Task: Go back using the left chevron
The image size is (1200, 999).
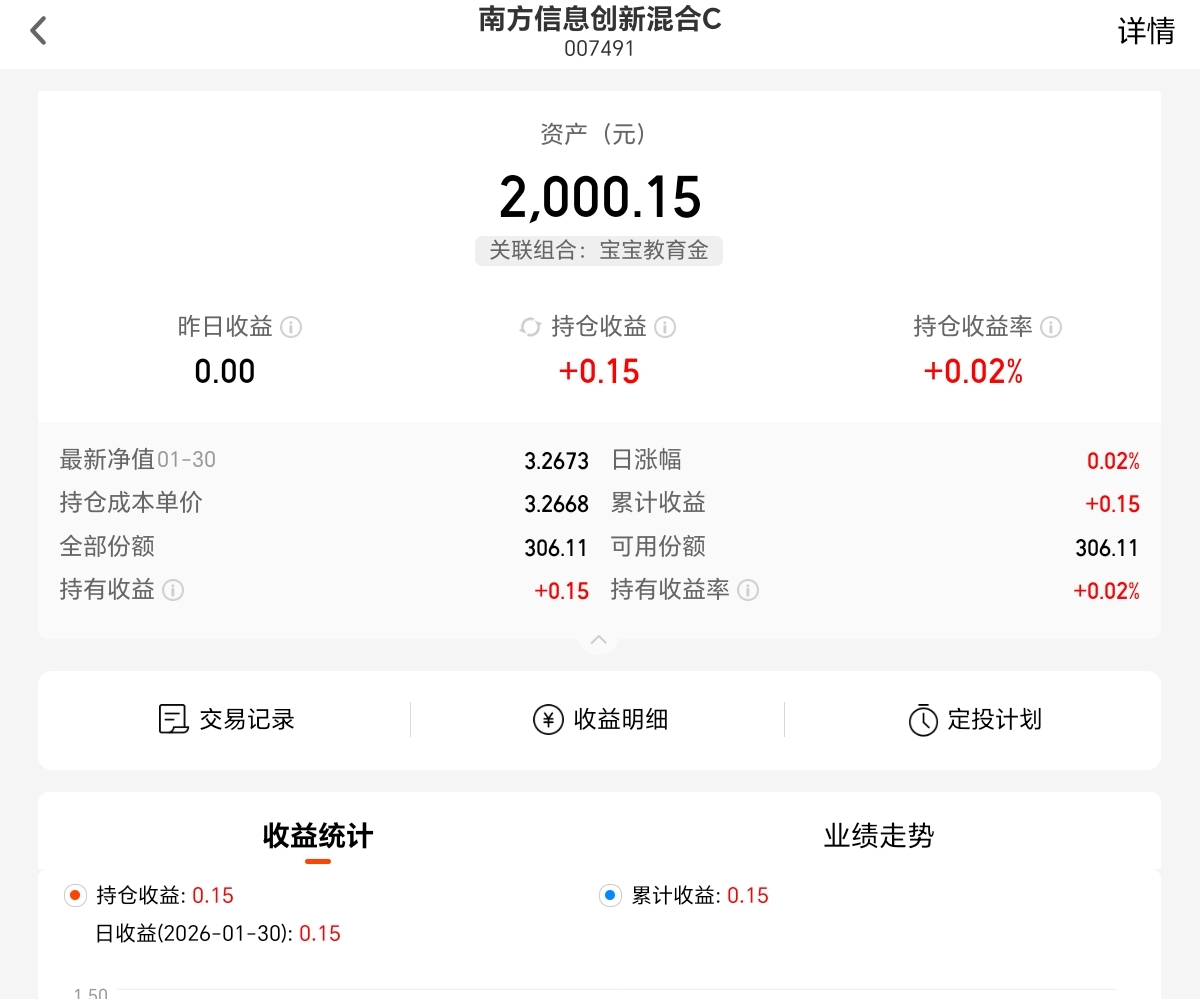Action: tap(38, 31)
